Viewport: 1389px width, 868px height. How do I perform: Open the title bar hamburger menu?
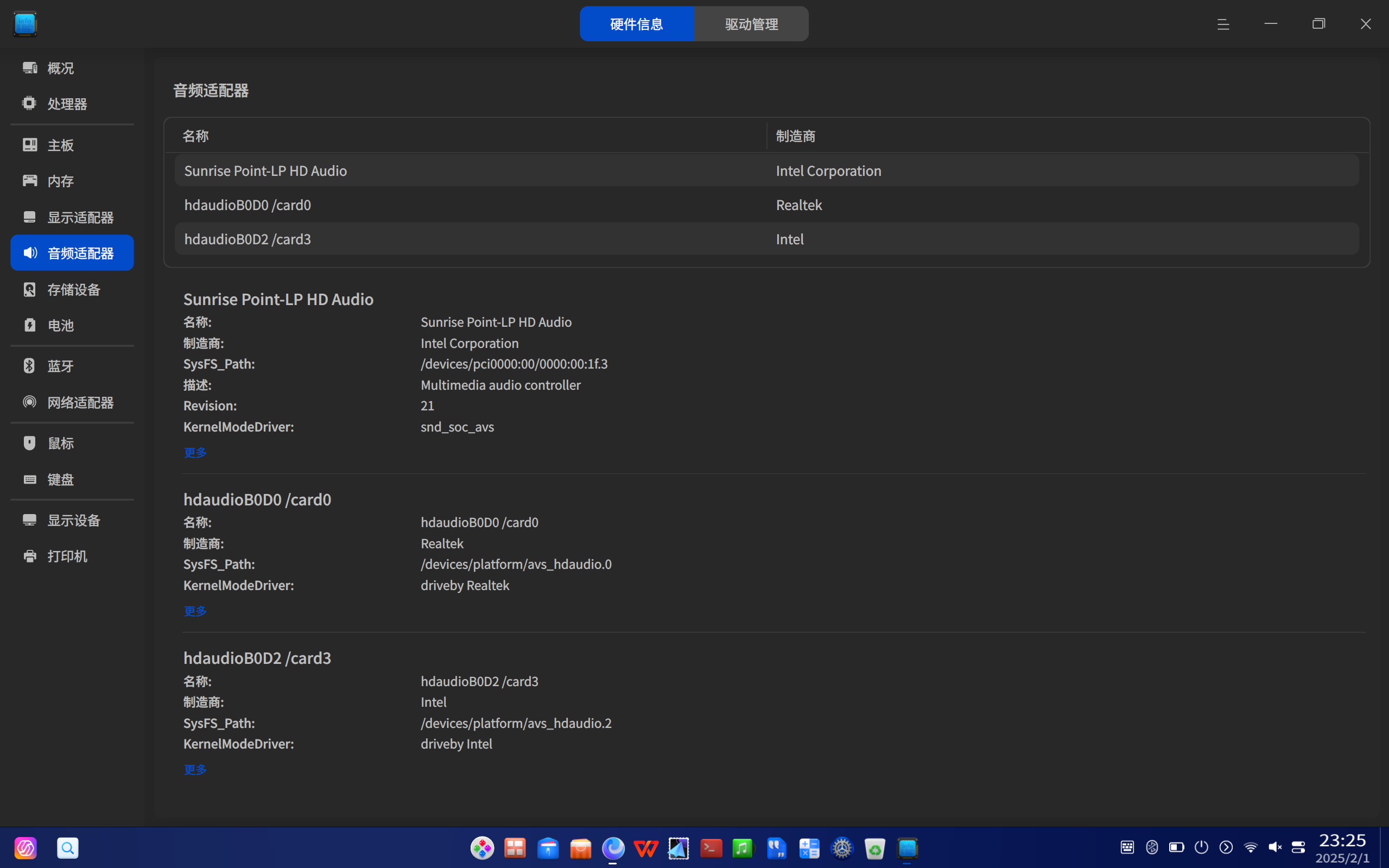1223,23
